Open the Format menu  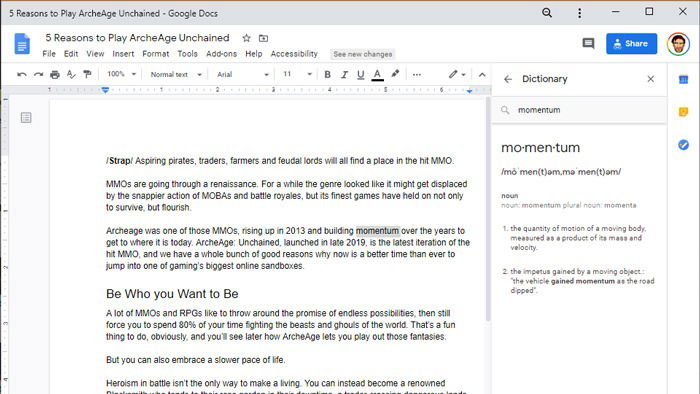point(155,54)
